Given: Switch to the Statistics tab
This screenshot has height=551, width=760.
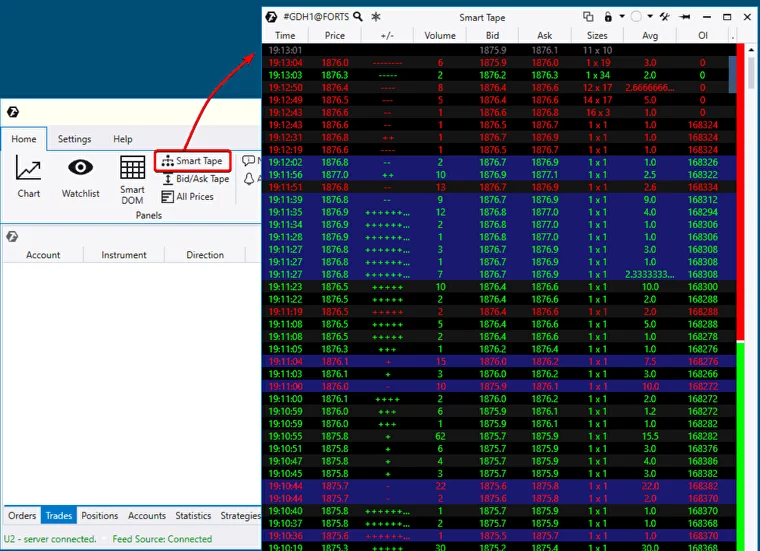Looking at the screenshot, I should [x=193, y=516].
